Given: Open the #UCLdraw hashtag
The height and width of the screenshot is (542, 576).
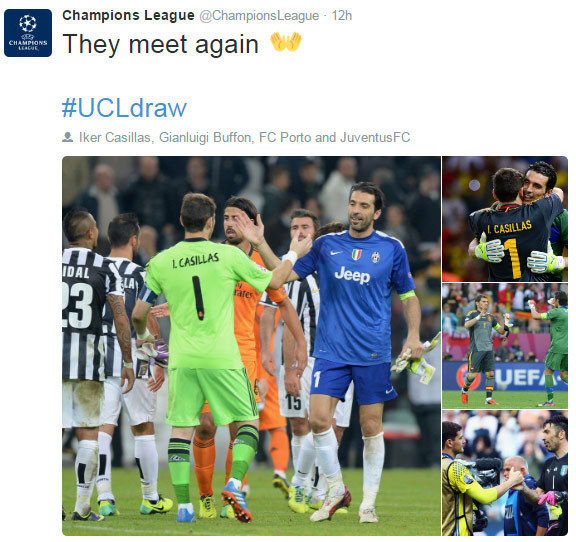Looking at the screenshot, I should pyautogui.click(x=124, y=108).
